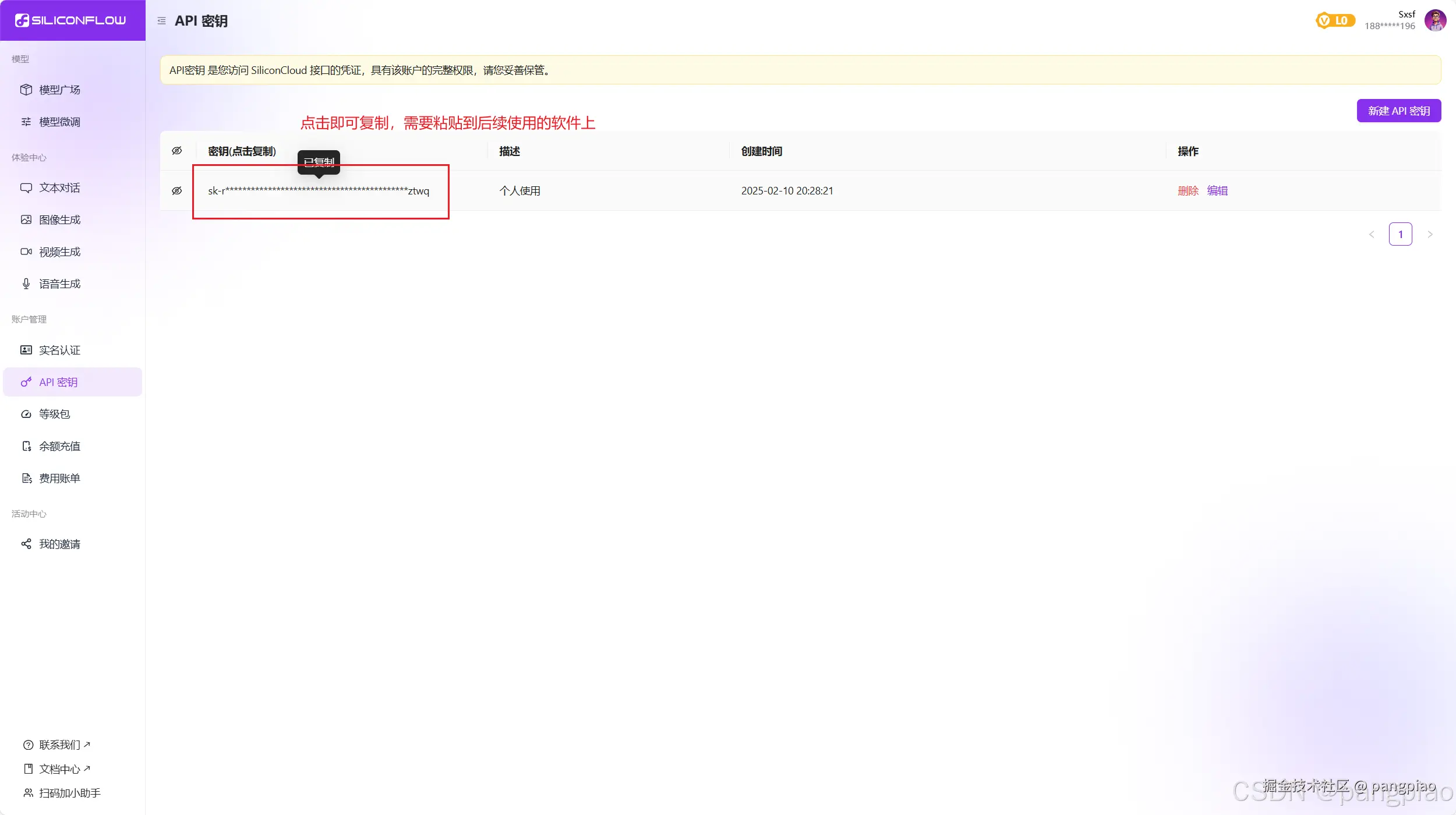Edit the 个人使用 API key
Image resolution: width=1456 pixels, height=815 pixels.
pyautogui.click(x=1217, y=191)
